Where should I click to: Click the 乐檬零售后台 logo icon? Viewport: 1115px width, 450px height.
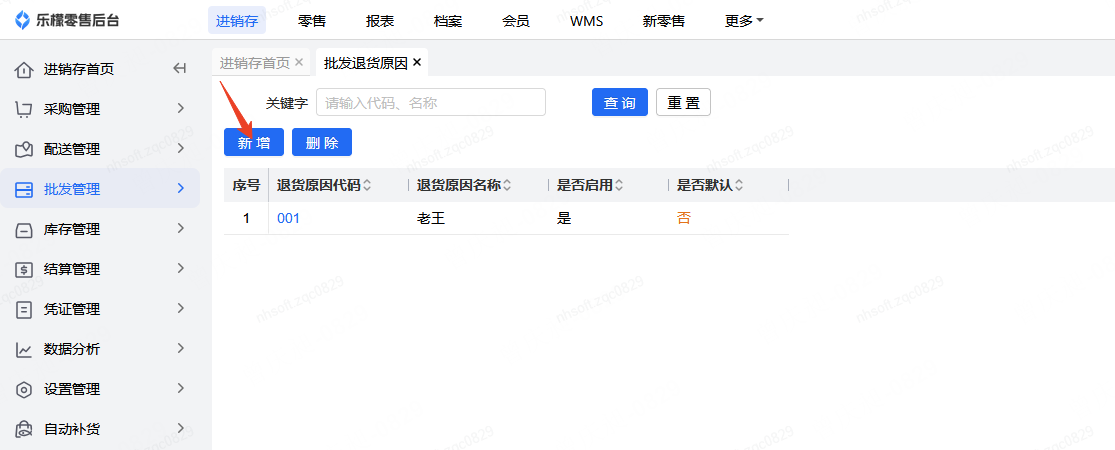click(23, 20)
